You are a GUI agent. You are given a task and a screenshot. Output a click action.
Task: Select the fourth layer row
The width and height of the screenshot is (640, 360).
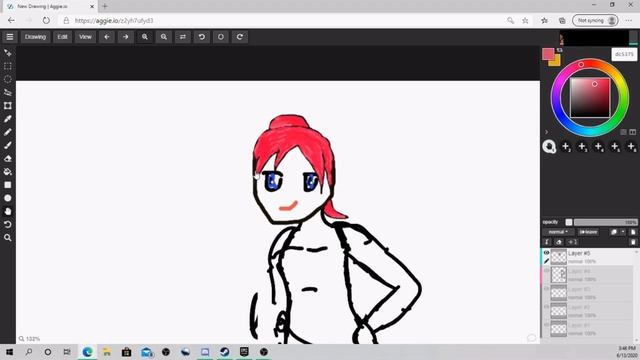pos(588,275)
